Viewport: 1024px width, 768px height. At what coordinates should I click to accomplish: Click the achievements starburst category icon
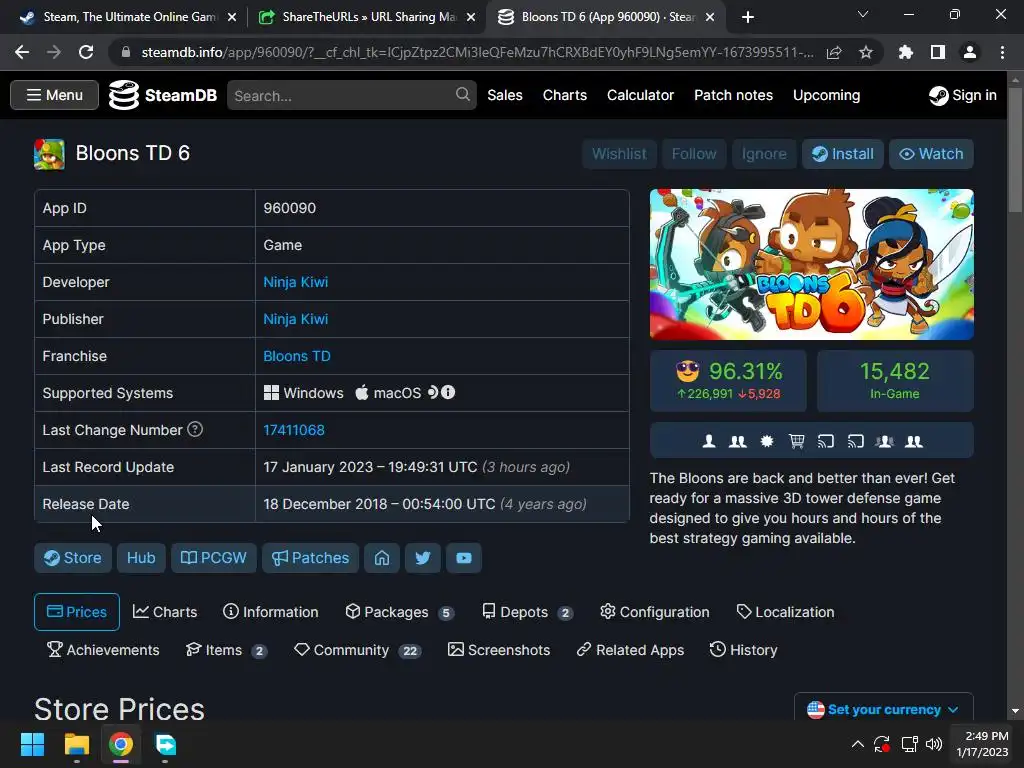tap(767, 441)
